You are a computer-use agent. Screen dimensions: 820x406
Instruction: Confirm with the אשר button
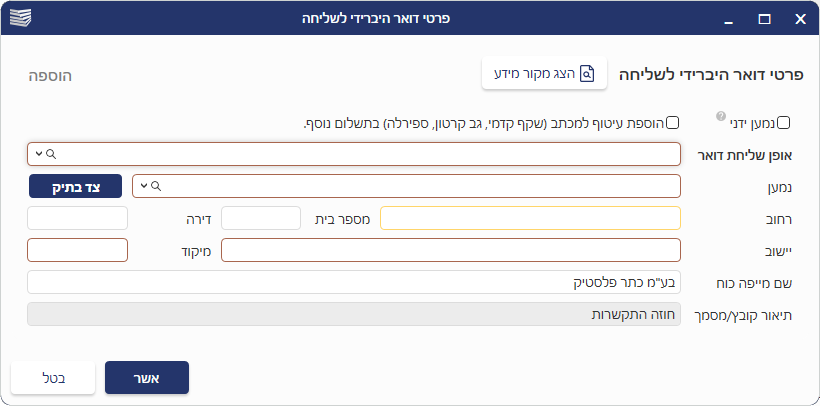click(146, 378)
